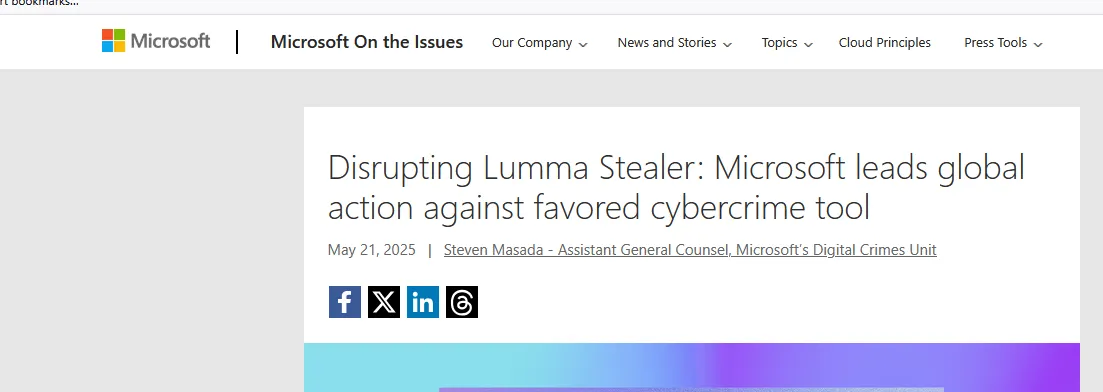Share article on Threads icon
This screenshot has width=1103, height=392.
coord(461,302)
